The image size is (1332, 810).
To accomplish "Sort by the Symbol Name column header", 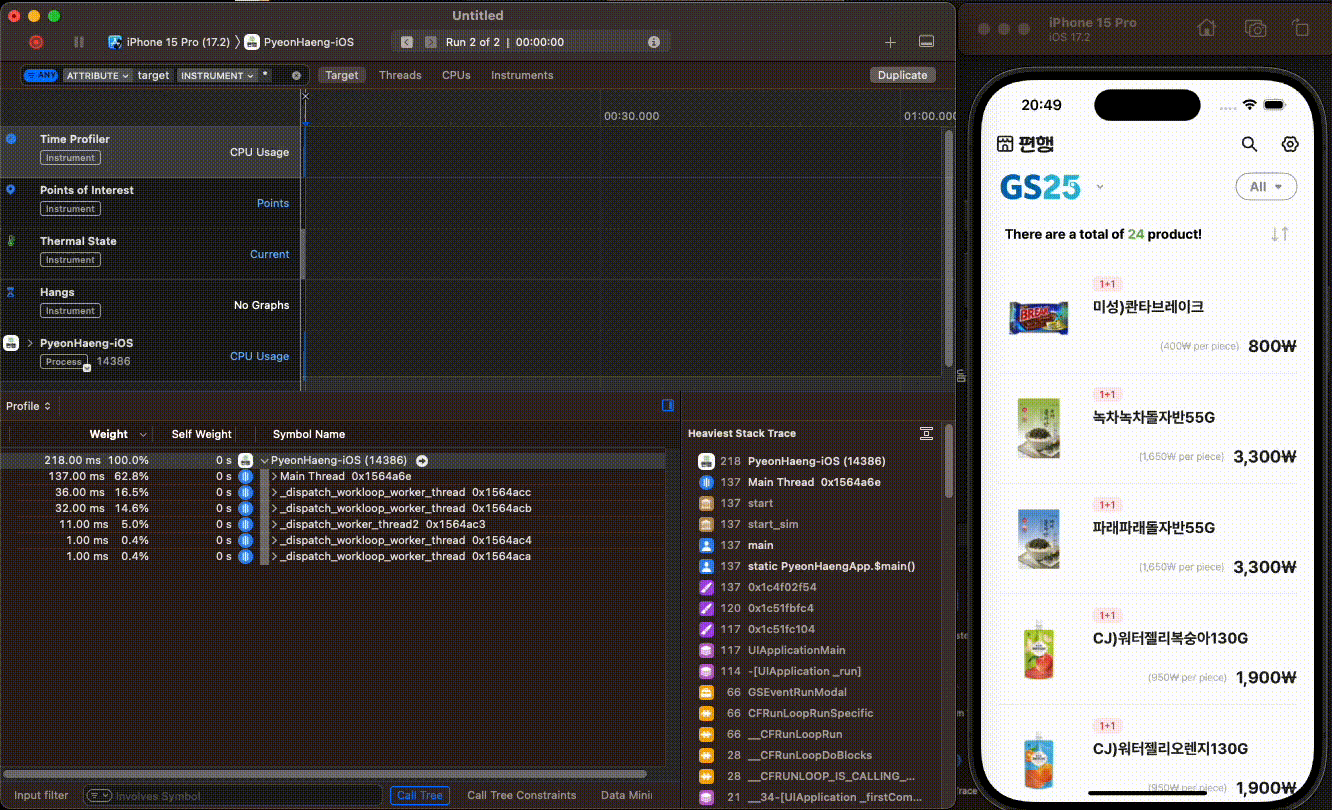I will 309,434.
